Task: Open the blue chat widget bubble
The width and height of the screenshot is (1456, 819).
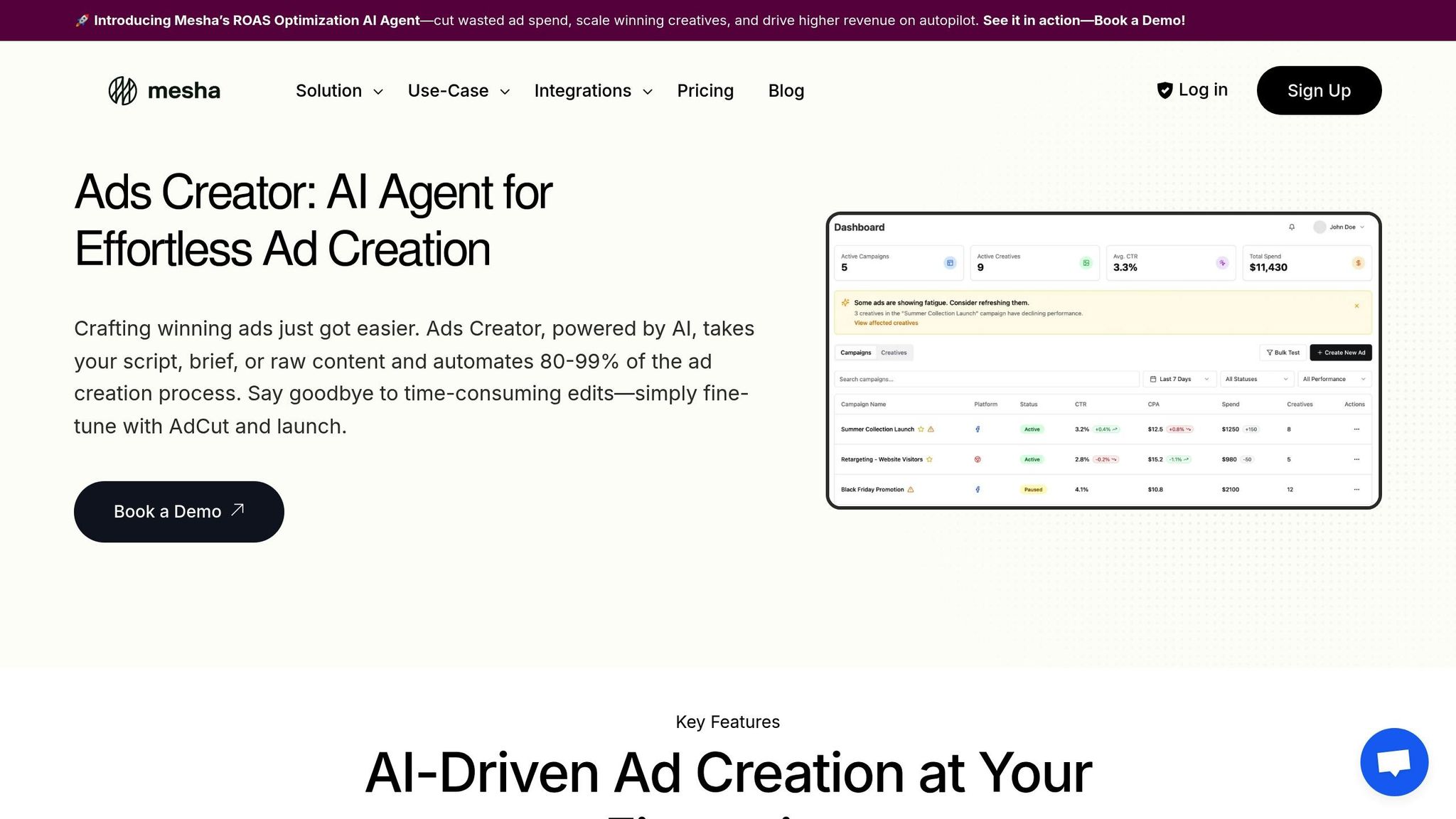Action: click(x=1394, y=762)
